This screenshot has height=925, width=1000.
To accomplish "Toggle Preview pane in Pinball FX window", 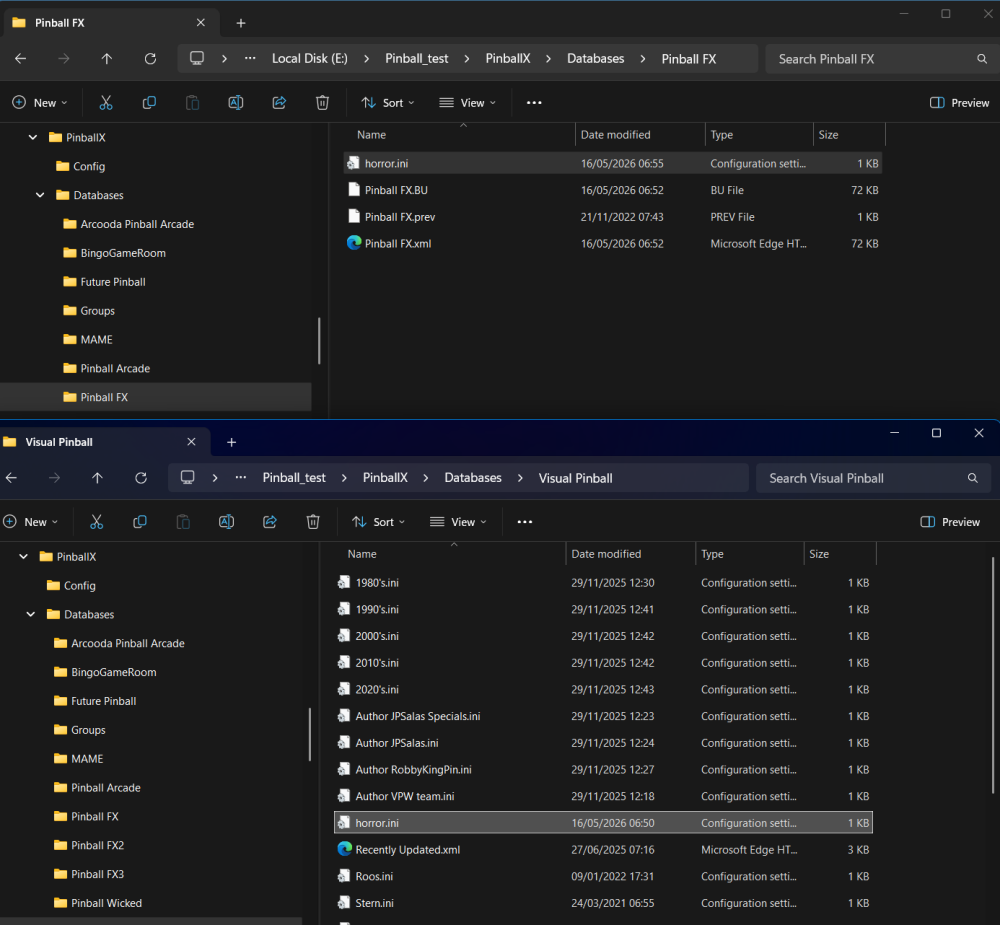I will [x=960, y=103].
